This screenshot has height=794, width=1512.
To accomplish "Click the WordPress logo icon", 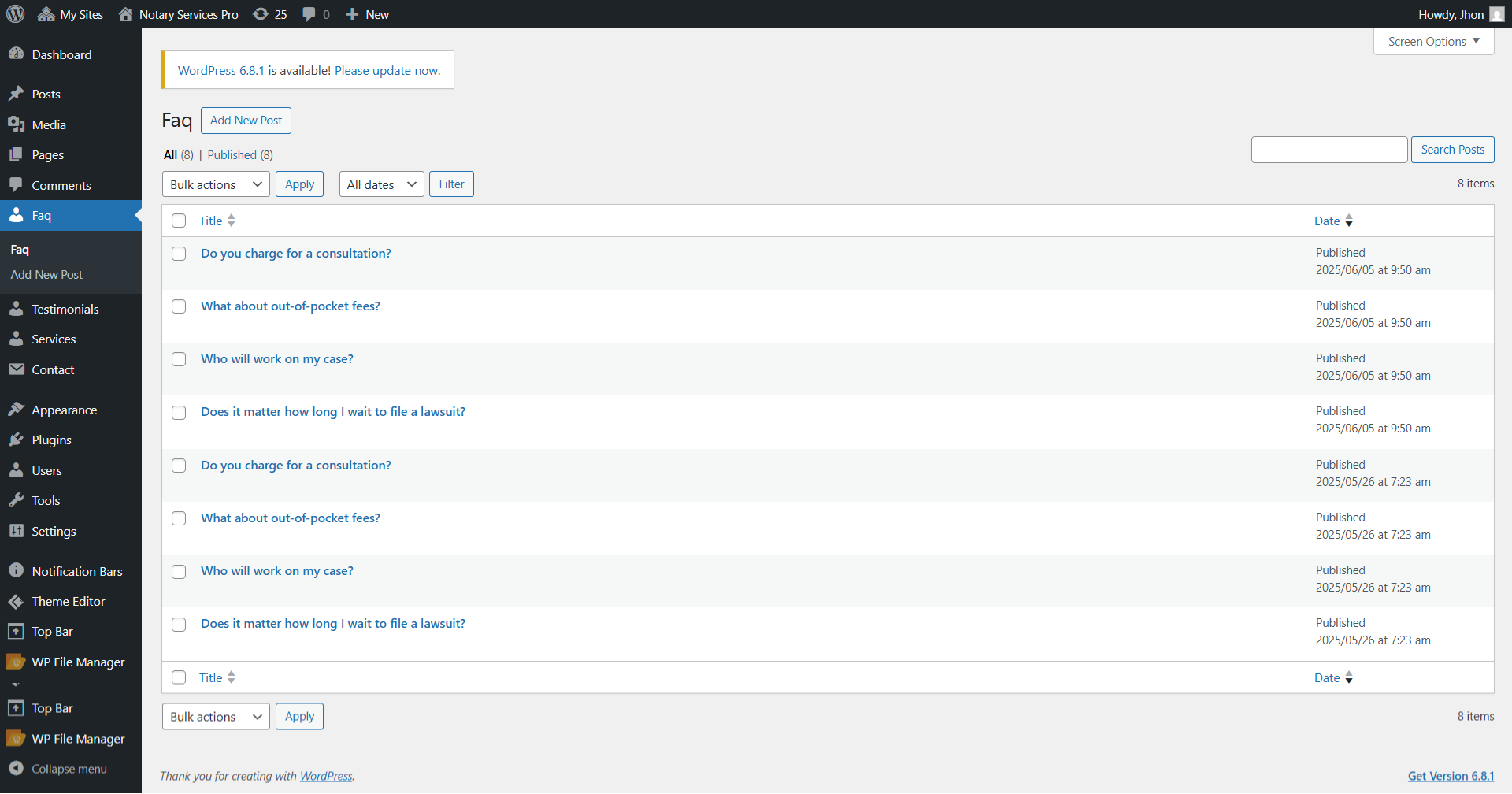I will [16, 14].
